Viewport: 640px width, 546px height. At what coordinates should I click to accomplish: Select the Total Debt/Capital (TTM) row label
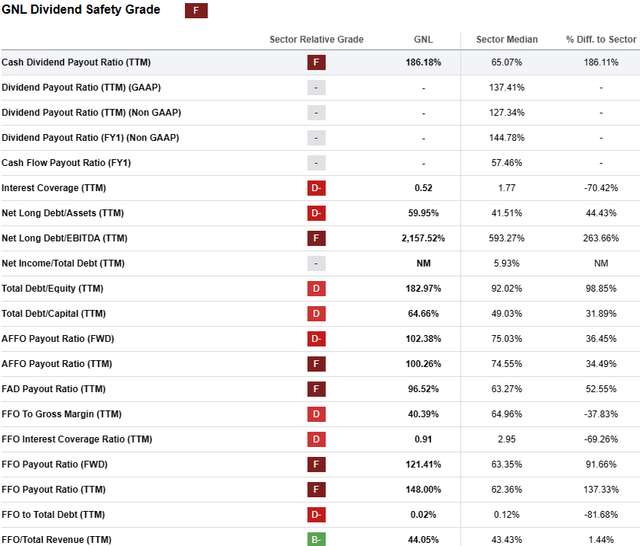[53, 314]
